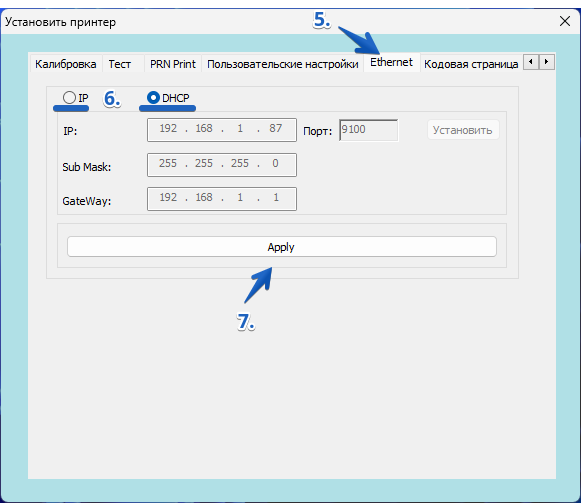Open the Калибровка tab

point(66,64)
